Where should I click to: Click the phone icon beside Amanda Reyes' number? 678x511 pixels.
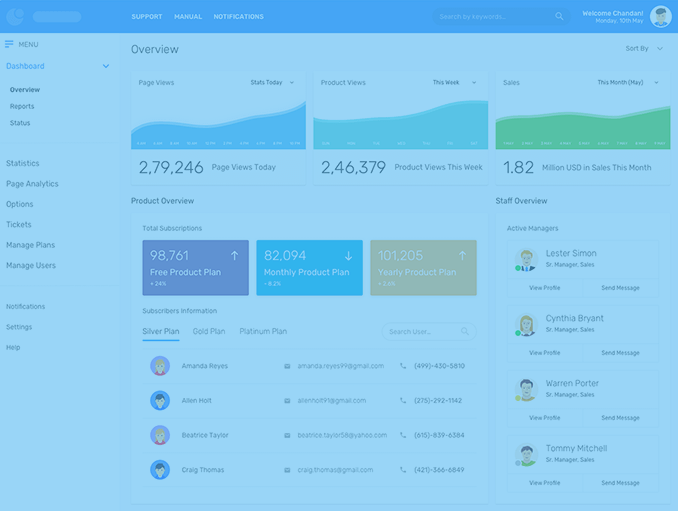[x=403, y=366]
